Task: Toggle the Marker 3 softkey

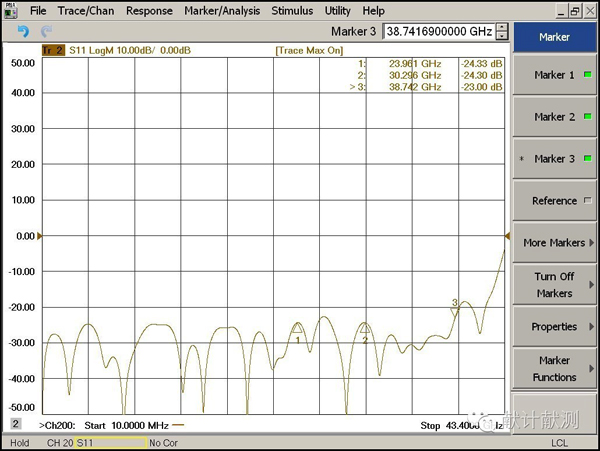Action: pyautogui.click(x=554, y=159)
